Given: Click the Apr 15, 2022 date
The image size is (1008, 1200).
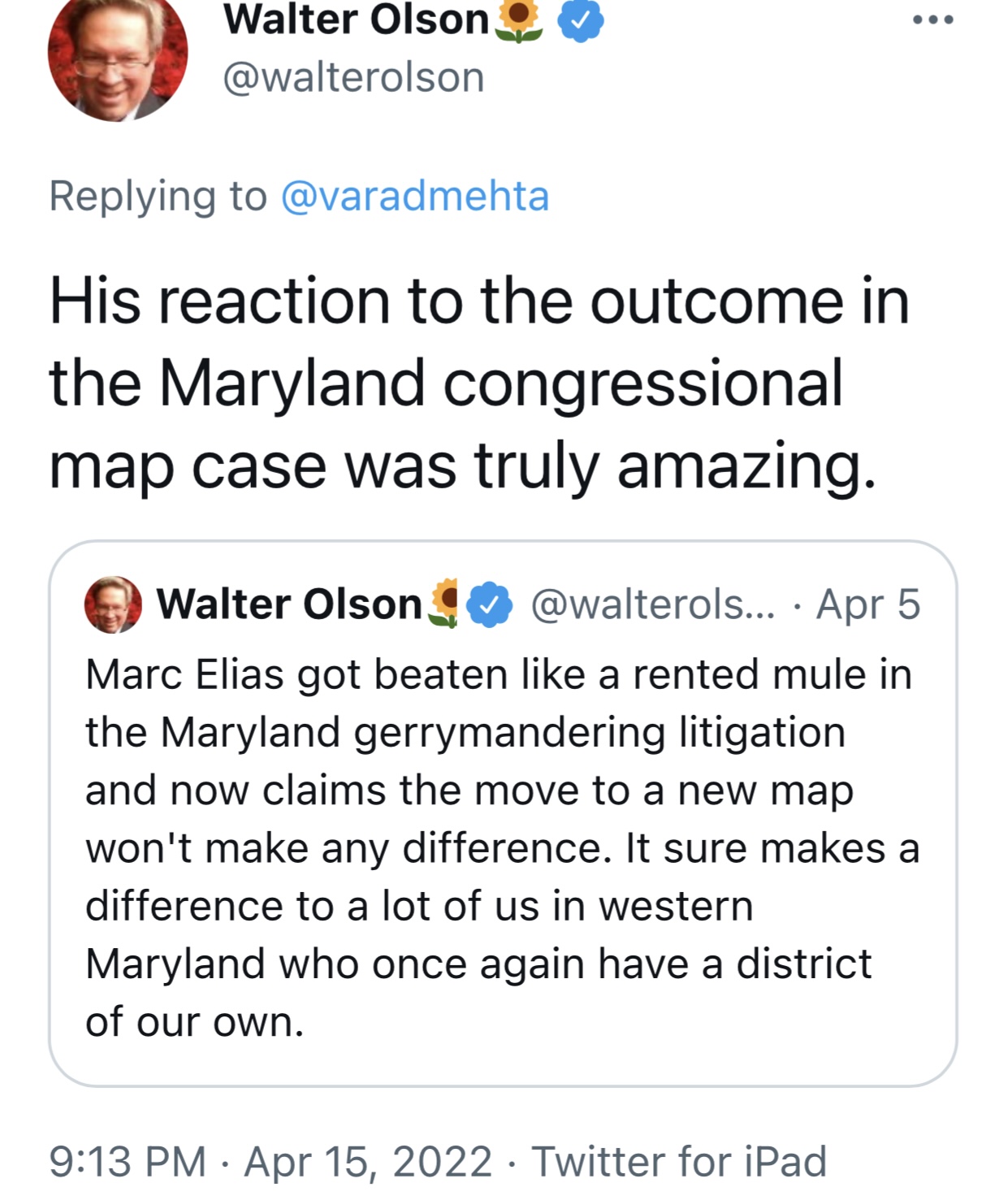Looking at the screenshot, I should pyautogui.click(x=368, y=1161).
